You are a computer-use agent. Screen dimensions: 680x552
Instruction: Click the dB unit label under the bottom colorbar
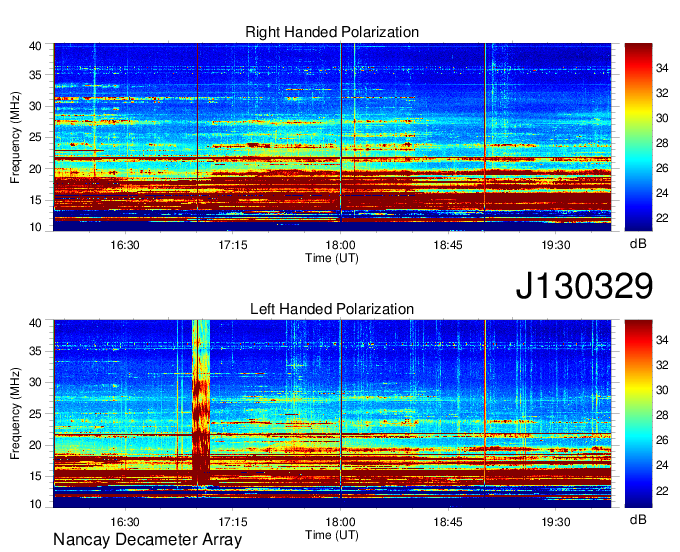[638, 519]
